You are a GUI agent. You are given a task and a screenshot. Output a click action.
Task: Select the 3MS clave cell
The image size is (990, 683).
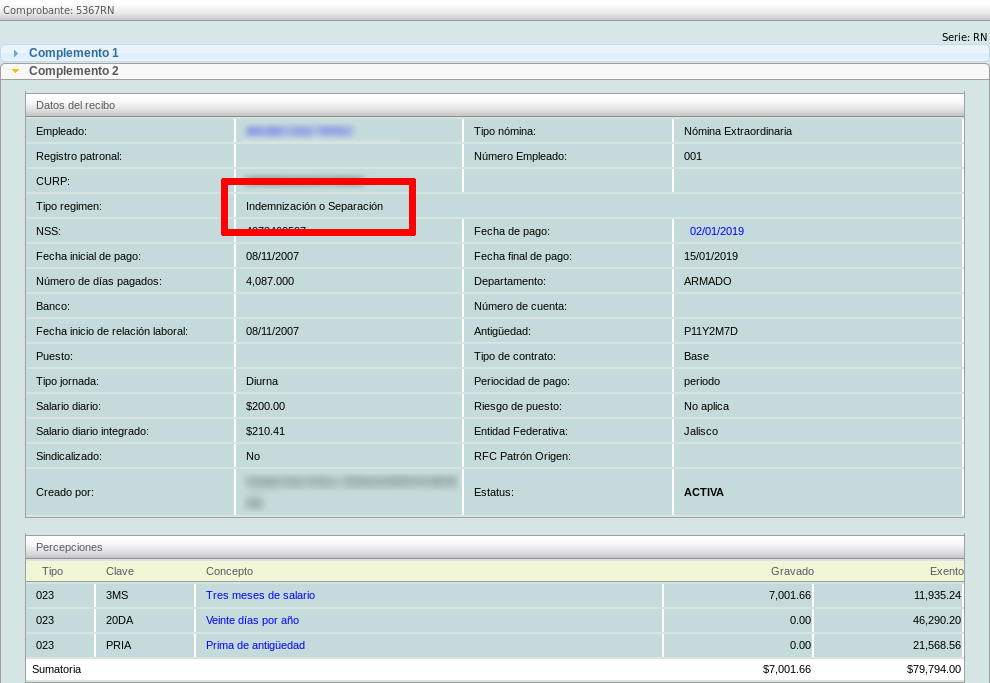118,595
